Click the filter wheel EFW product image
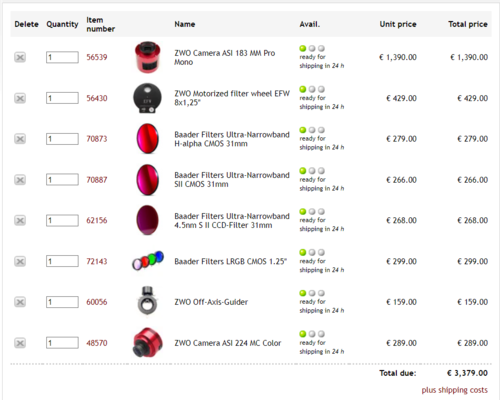500x400 pixels. click(x=147, y=98)
